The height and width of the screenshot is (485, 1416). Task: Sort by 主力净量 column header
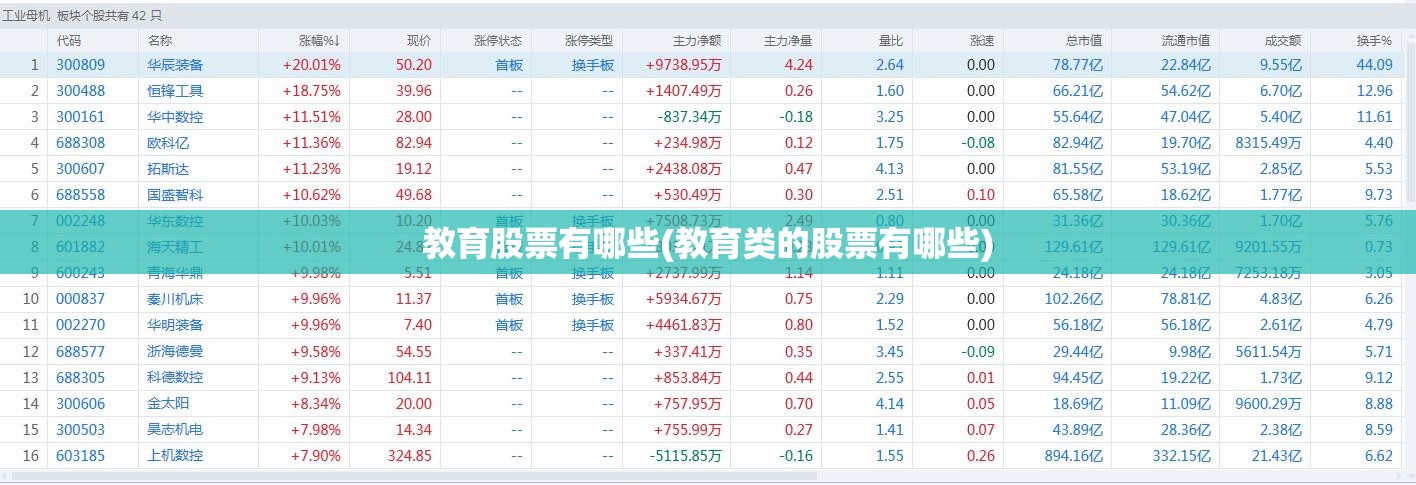point(788,40)
